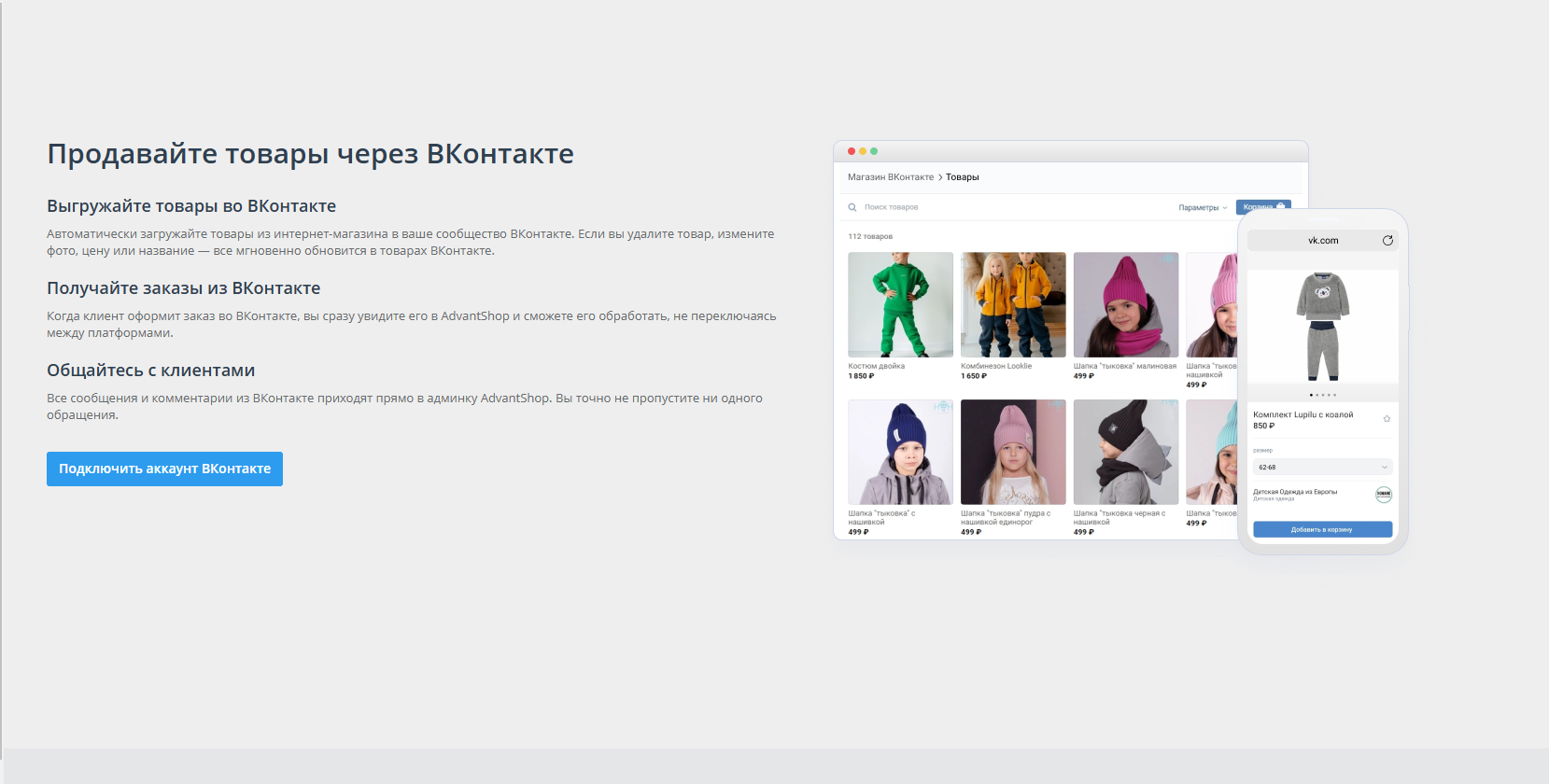Click the favorite star icon for Комплект Lupilu

pyautogui.click(x=1387, y=419)
